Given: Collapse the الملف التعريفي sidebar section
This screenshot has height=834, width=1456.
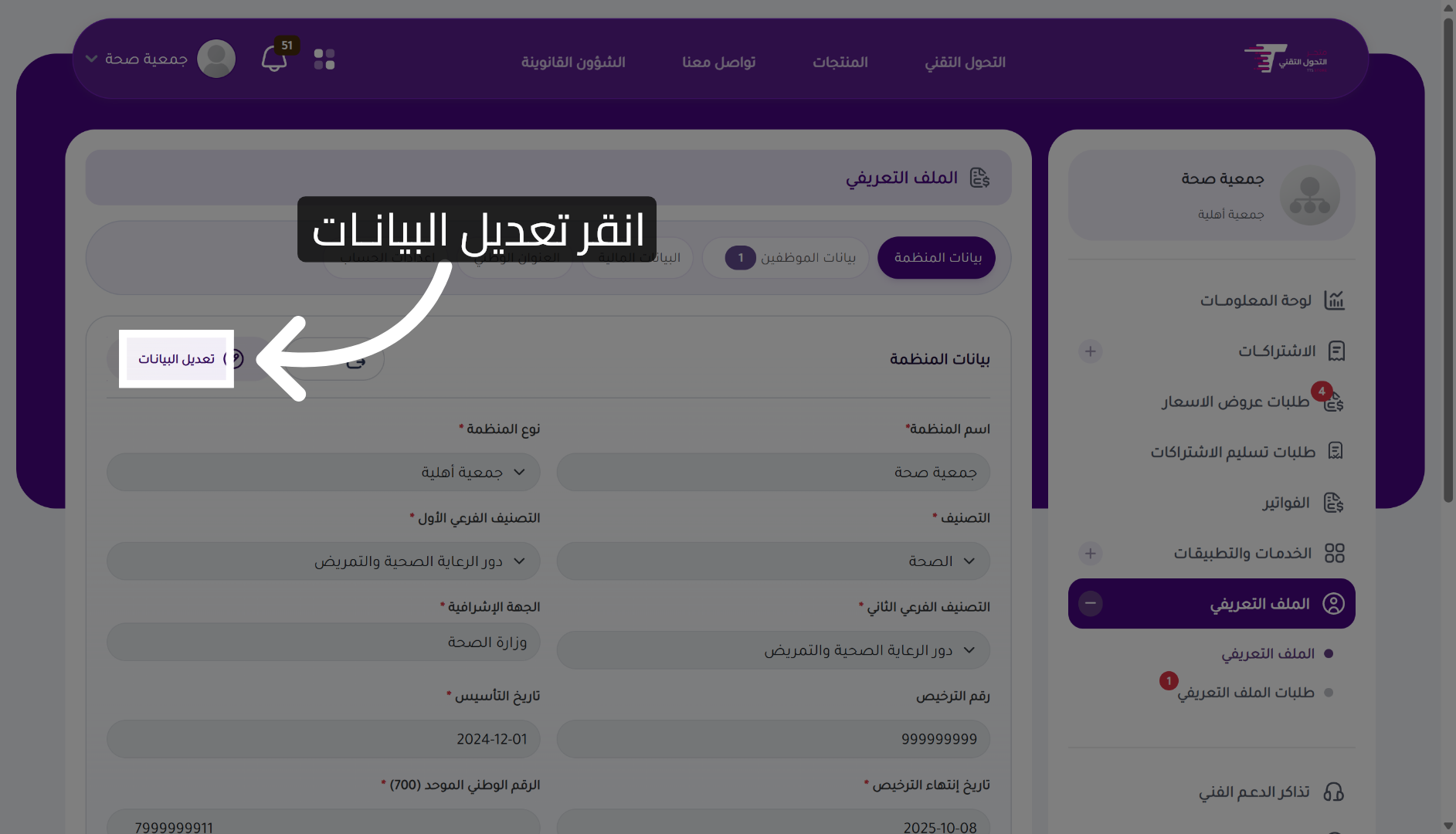Looking at the screenshot, I should point(1091,603).
